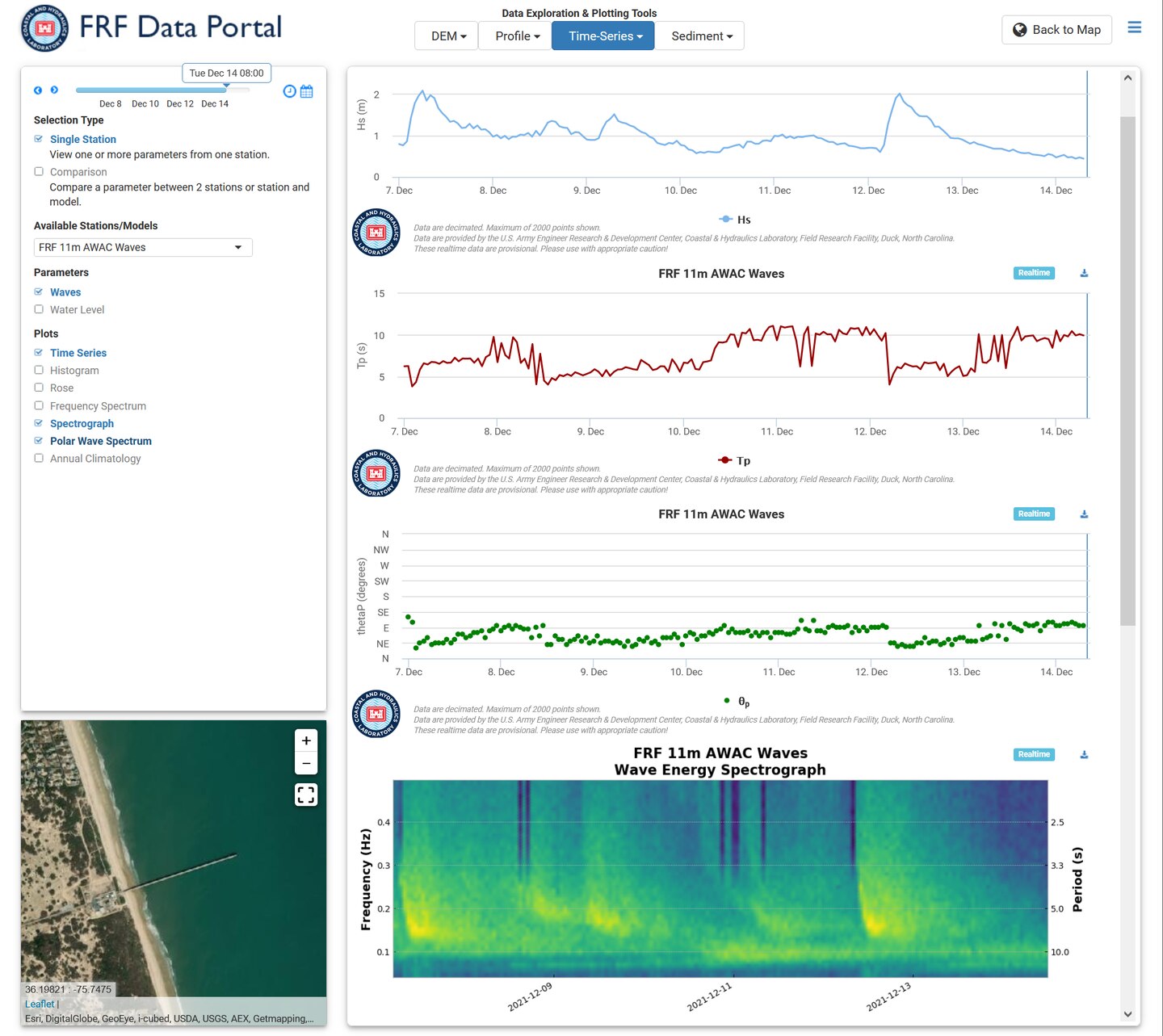Toggle fullscreen view of the map

coord(306,795)
